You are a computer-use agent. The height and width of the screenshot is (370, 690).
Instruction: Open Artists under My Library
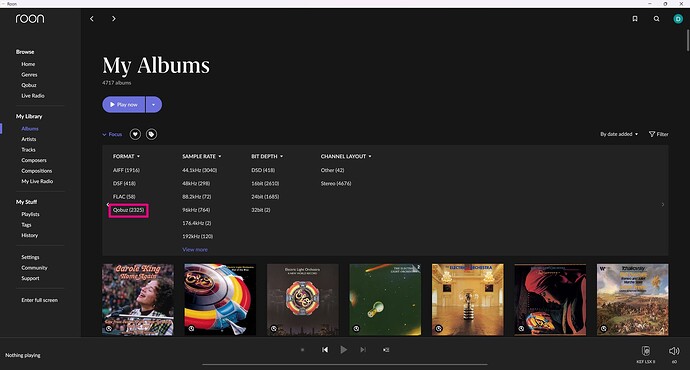tap(29, 139)
